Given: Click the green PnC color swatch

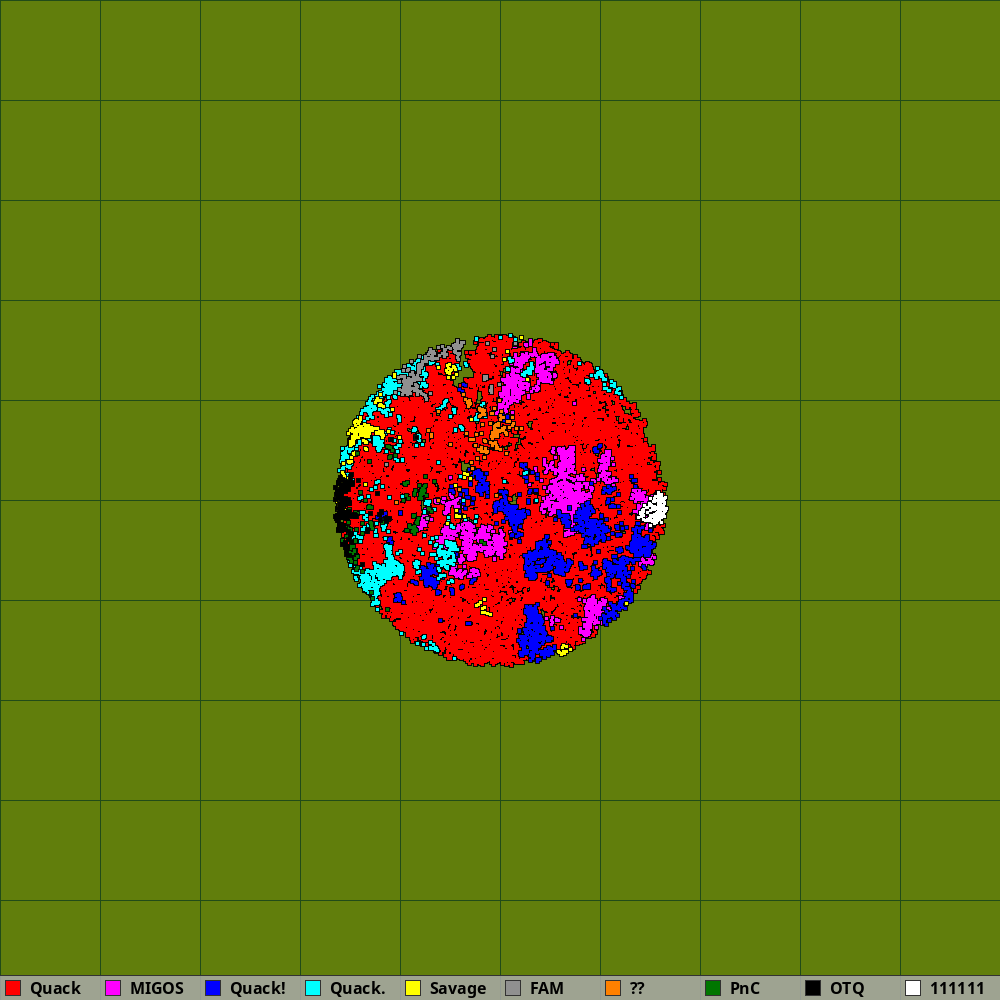Looking at the screenshot, I should 713,988.
